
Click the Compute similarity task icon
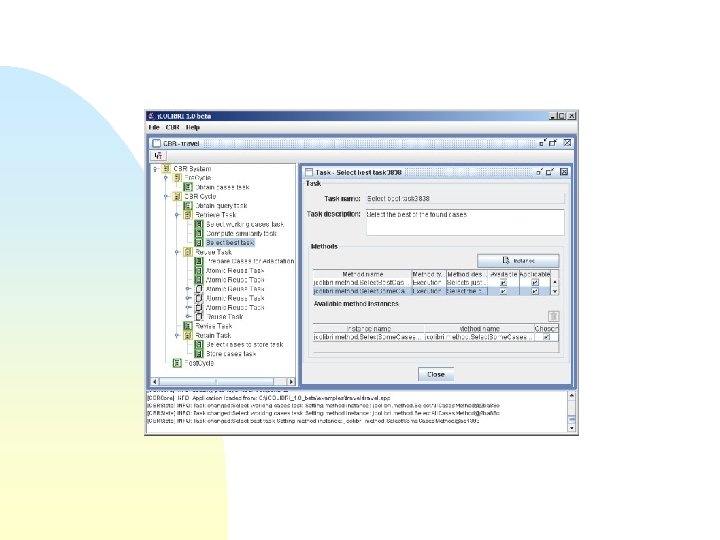point(199,233)
